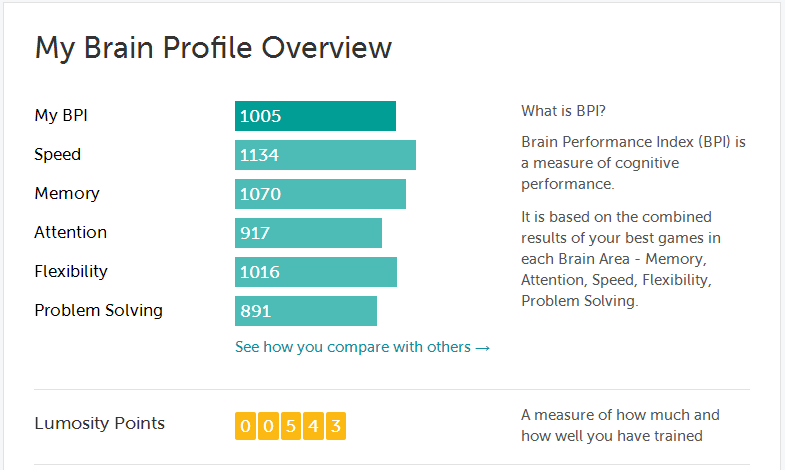Click the 'how well you have trained' description
Screen dimensions: 785x470
point(612,436)
